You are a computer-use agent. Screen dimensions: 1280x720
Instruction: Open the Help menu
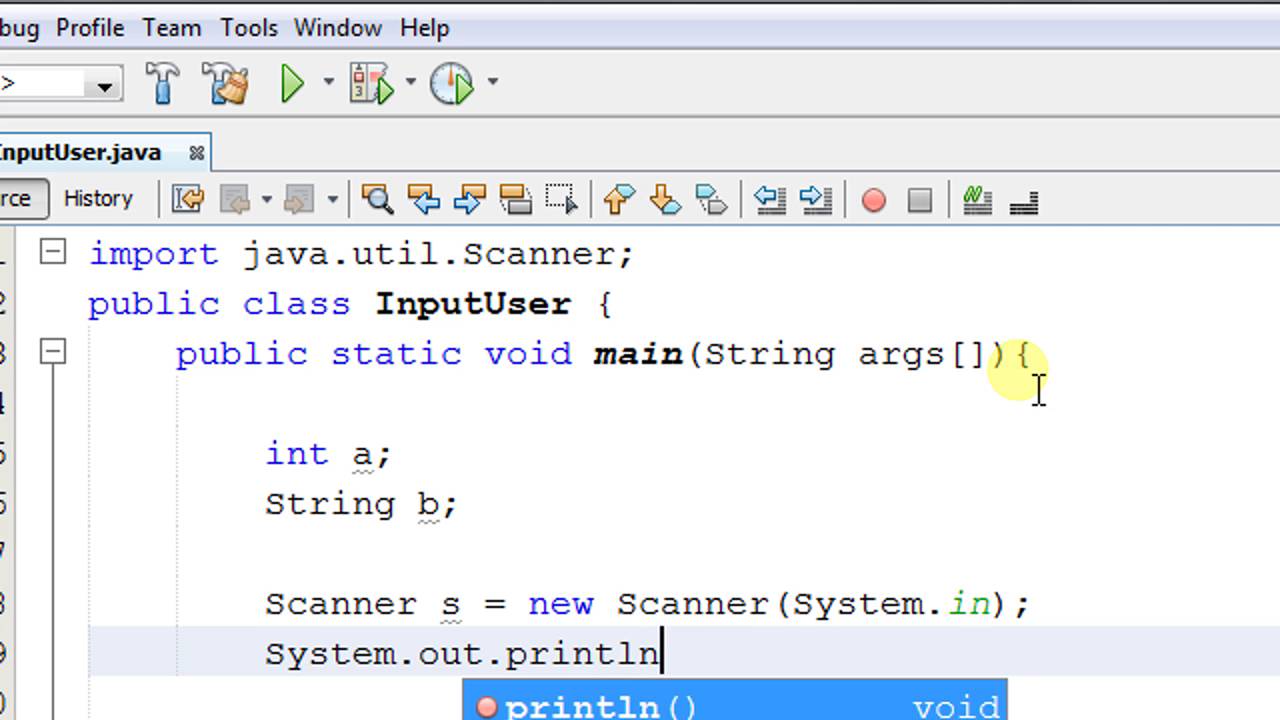[x=424, y=28]
